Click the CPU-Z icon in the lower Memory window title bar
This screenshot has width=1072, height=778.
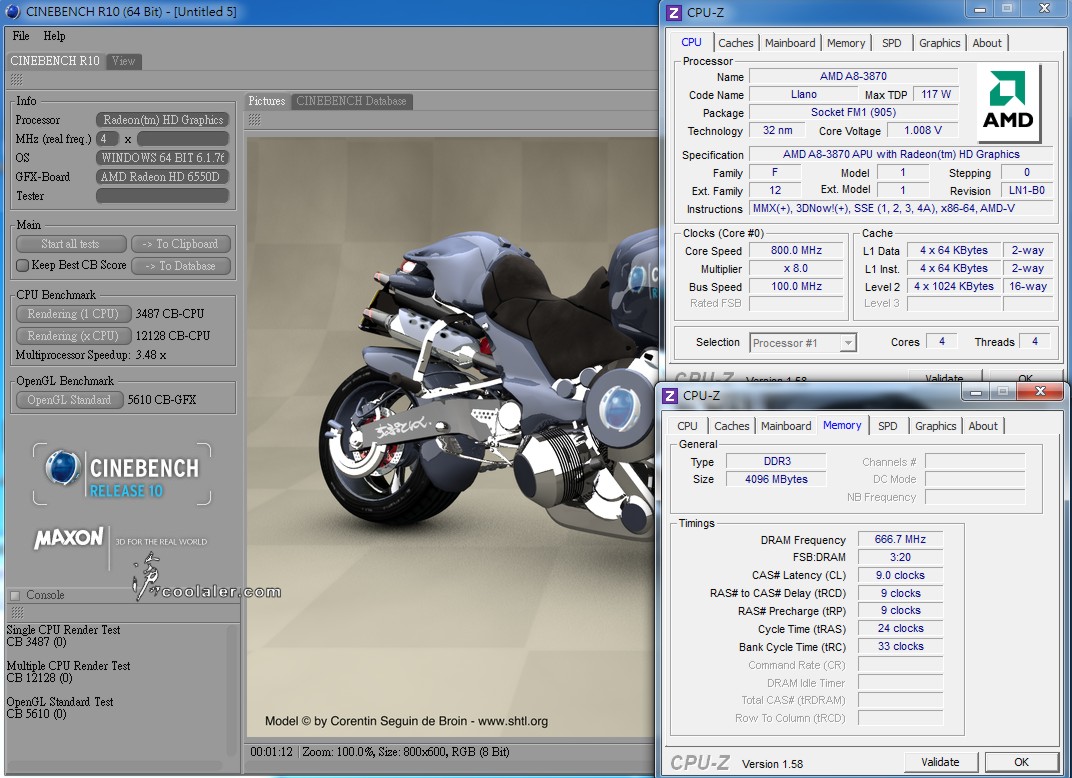(670, 396)
